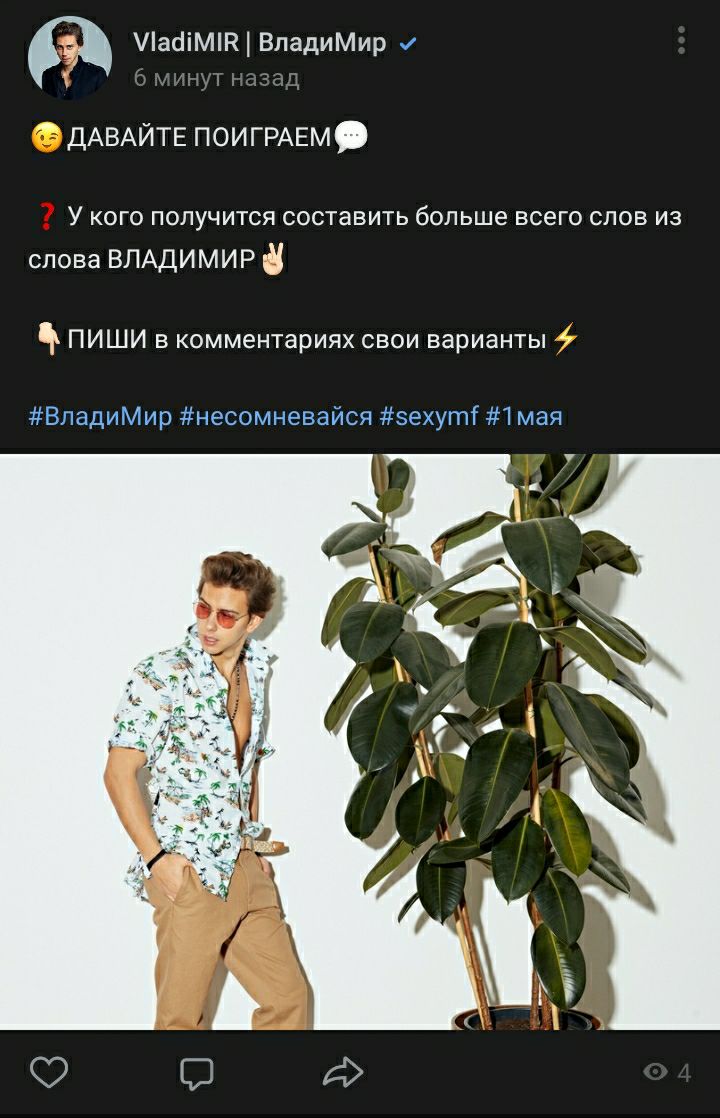This screenshot has width=720, height=1118.
Task: Tap the blue verified checkmark badge
Action: pyautogui.click(x=408, y=43)
